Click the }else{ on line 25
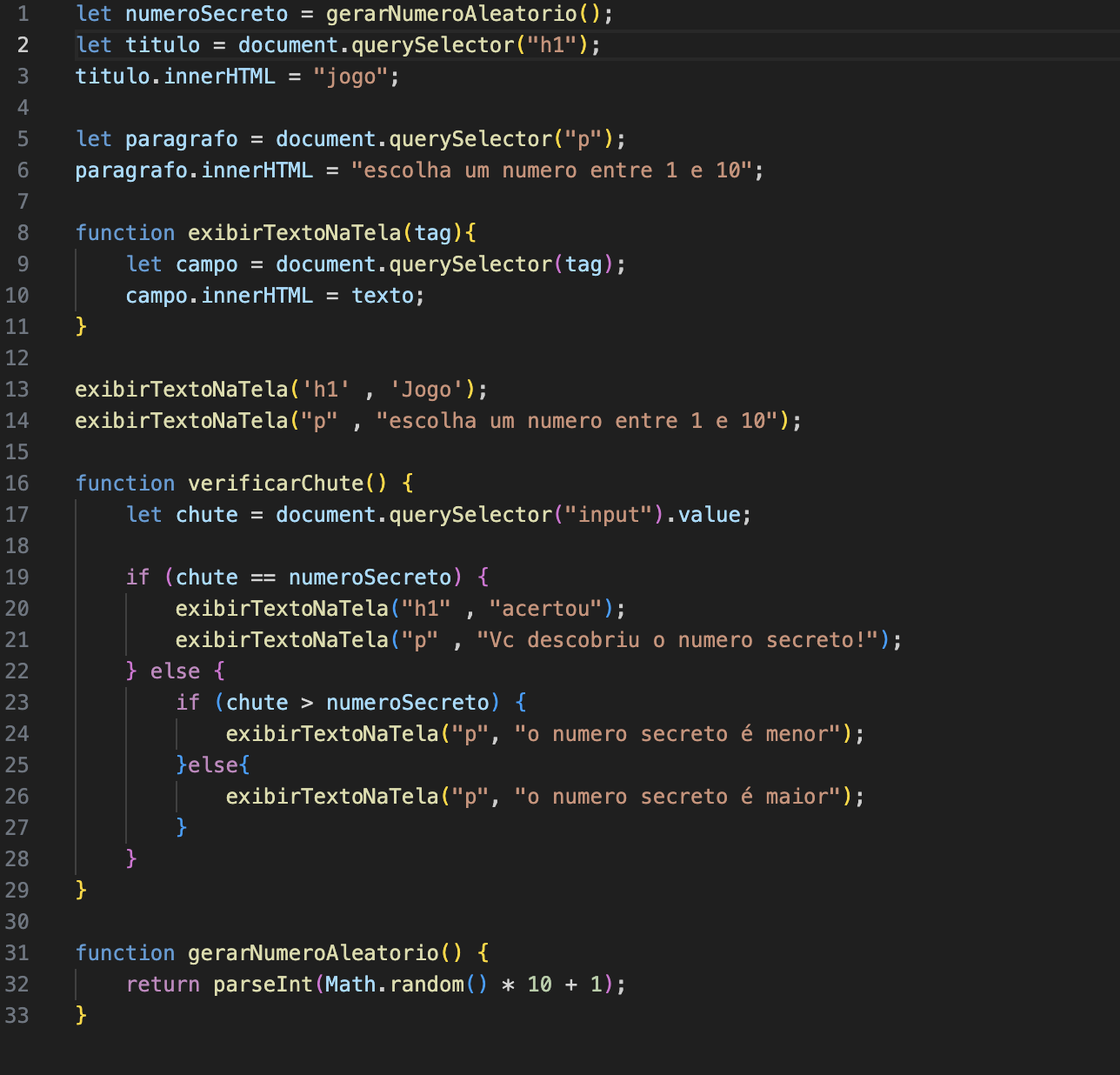Screen dimensions: 1120x1075 [213, 765]
